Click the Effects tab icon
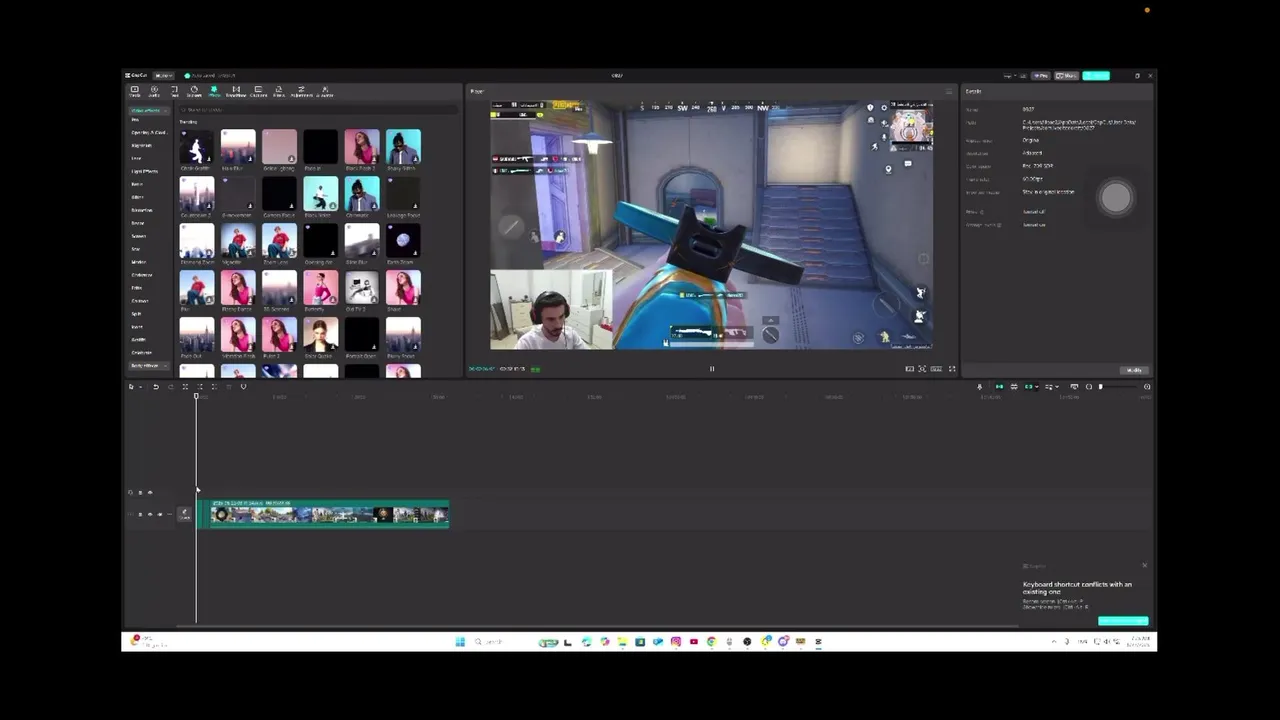 [214, 90]
